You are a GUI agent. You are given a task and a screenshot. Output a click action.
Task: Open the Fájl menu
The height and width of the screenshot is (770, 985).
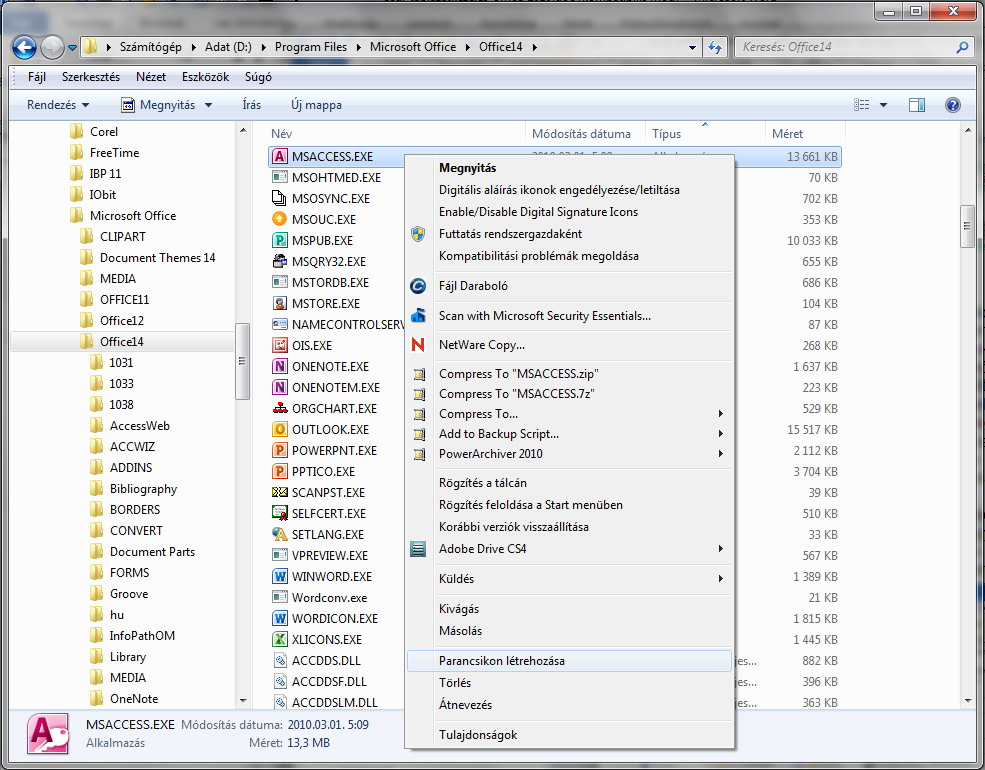point(37,77)
